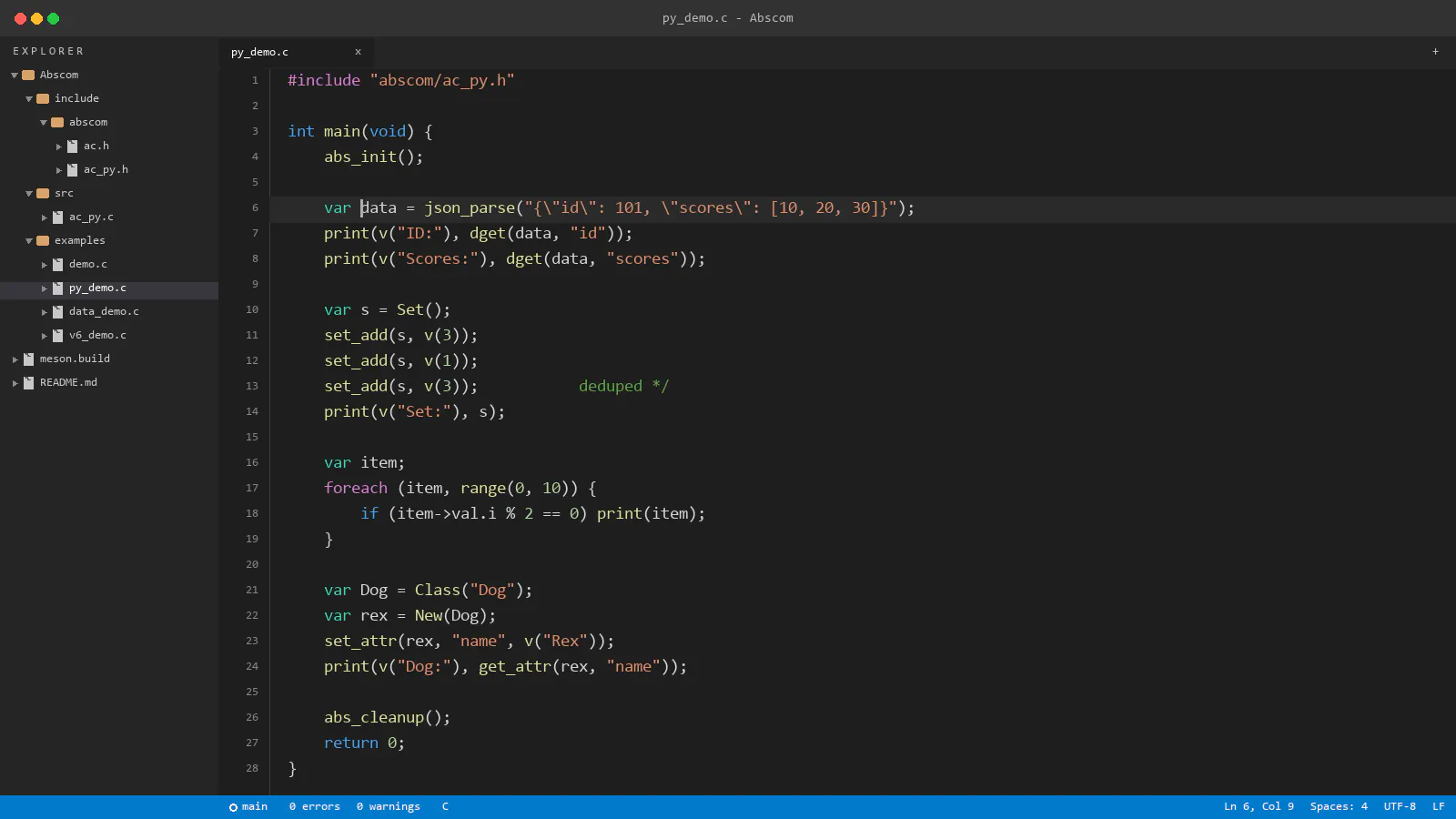
Task: Click the 'deduped */' comment text
Action: (x=624, y=386)
